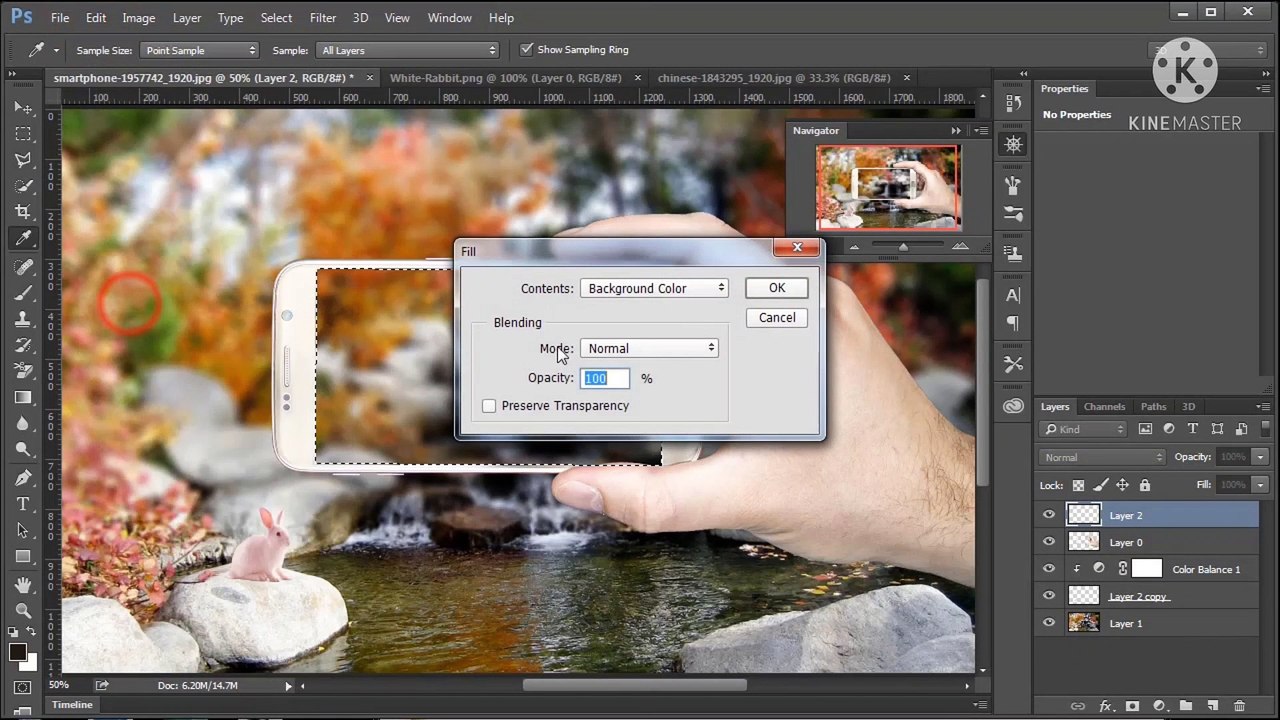Select the Rectangle shape tool
This screenshot has width=1280, height=720.
[22, 556]
